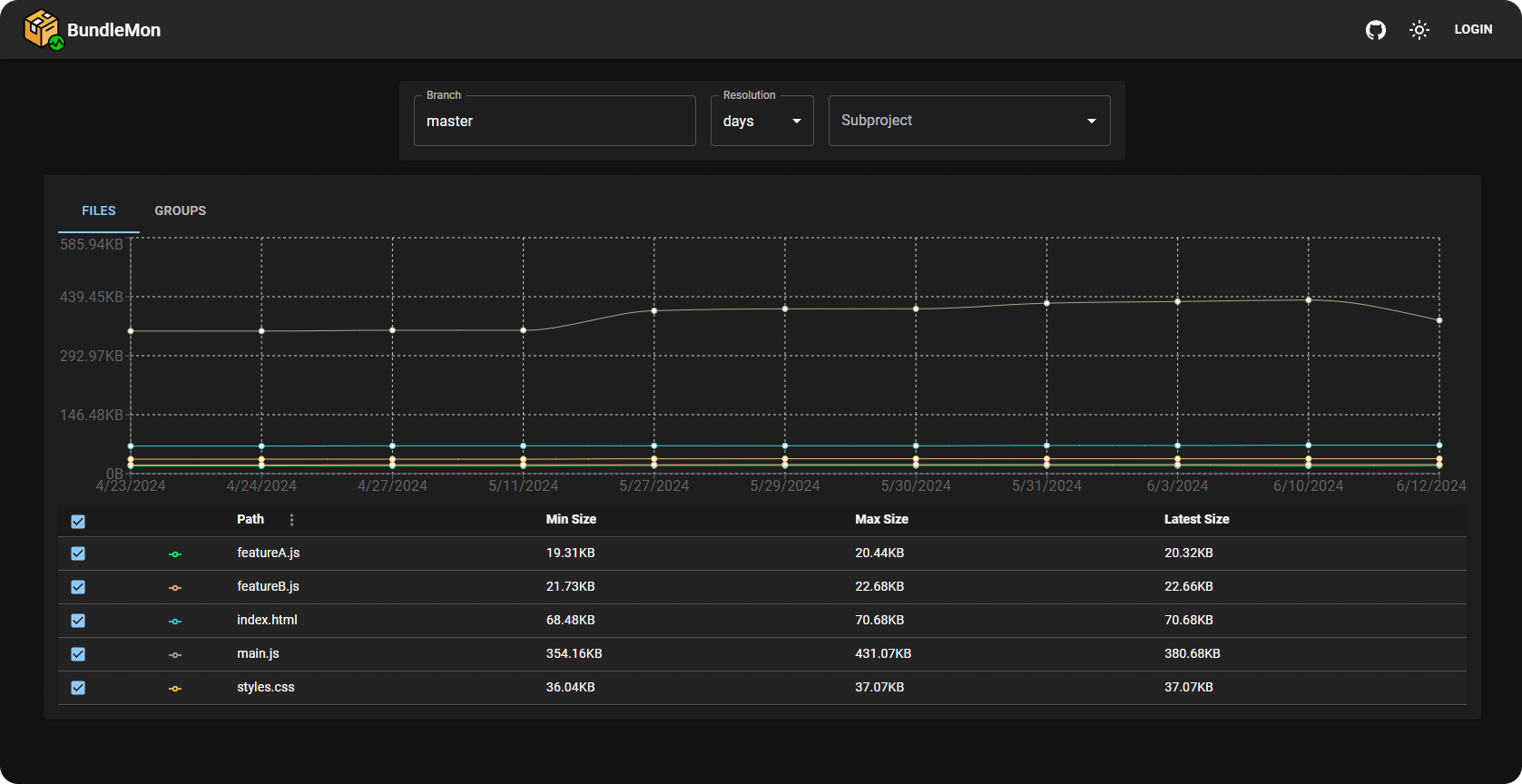
Task: Click the 431.07KB max size value
Action: pyautogui.click(x=883, y=653)
